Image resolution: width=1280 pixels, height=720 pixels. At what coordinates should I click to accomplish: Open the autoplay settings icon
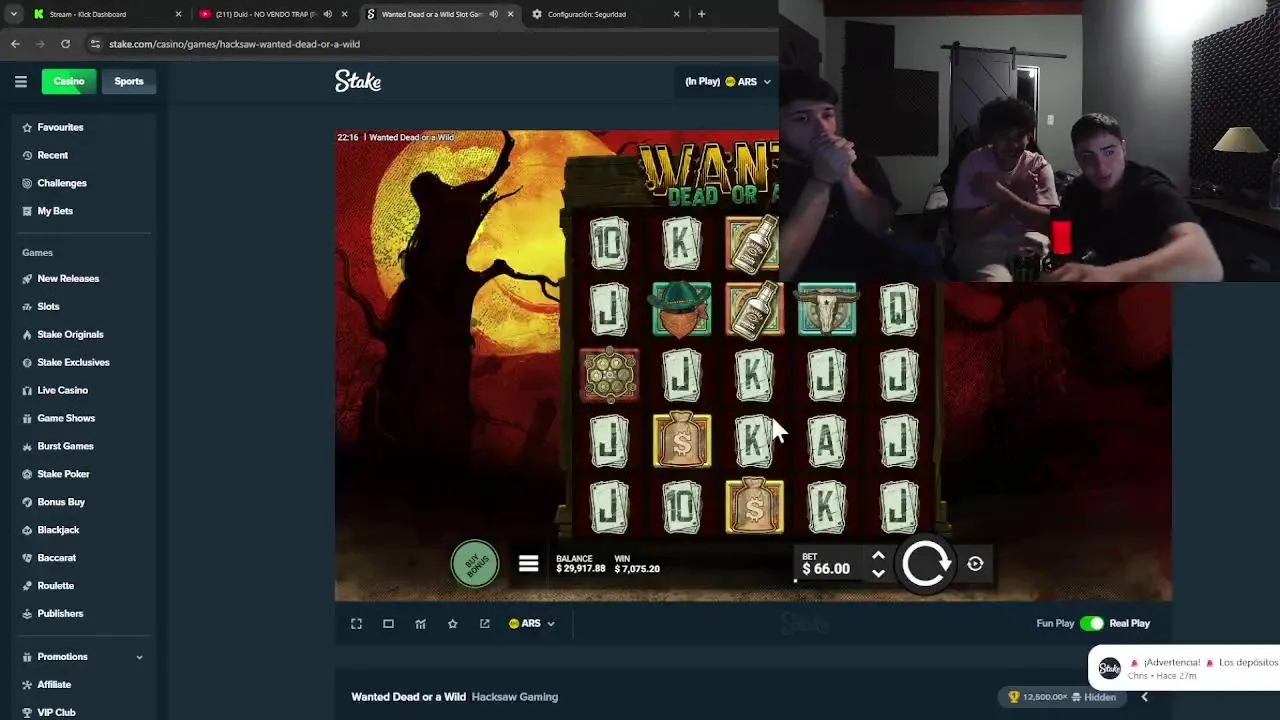(x=975, y=564)
